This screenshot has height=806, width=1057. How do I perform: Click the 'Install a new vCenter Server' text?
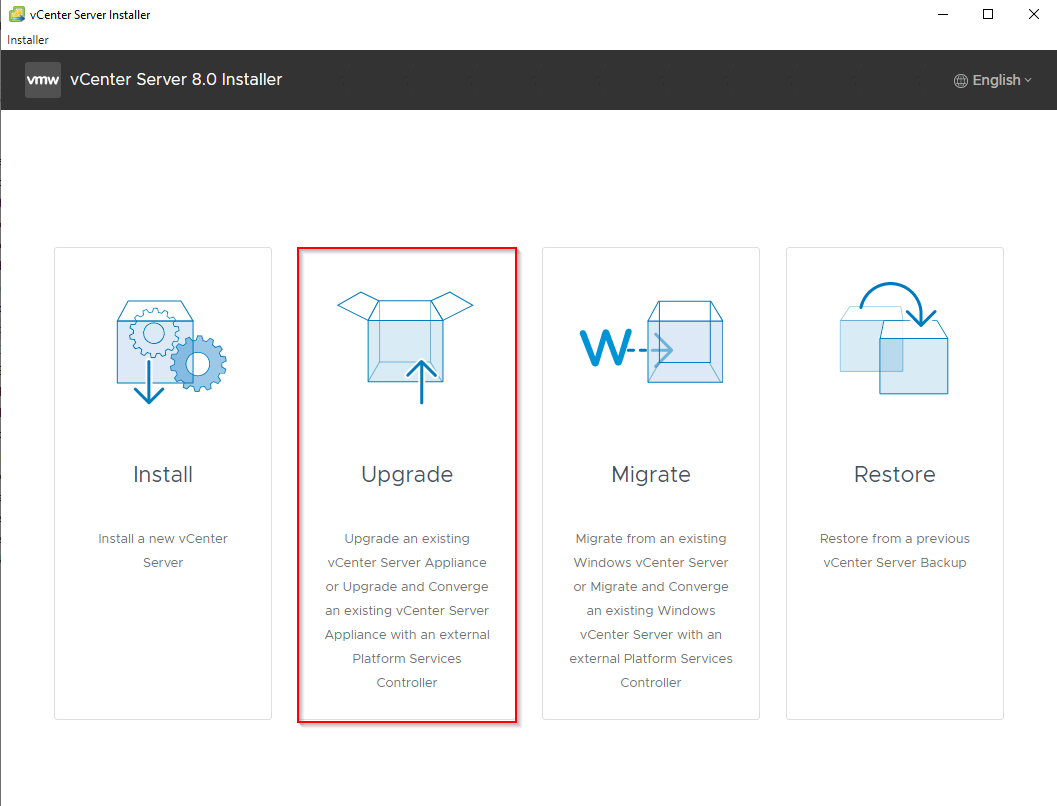pos(163,550)
